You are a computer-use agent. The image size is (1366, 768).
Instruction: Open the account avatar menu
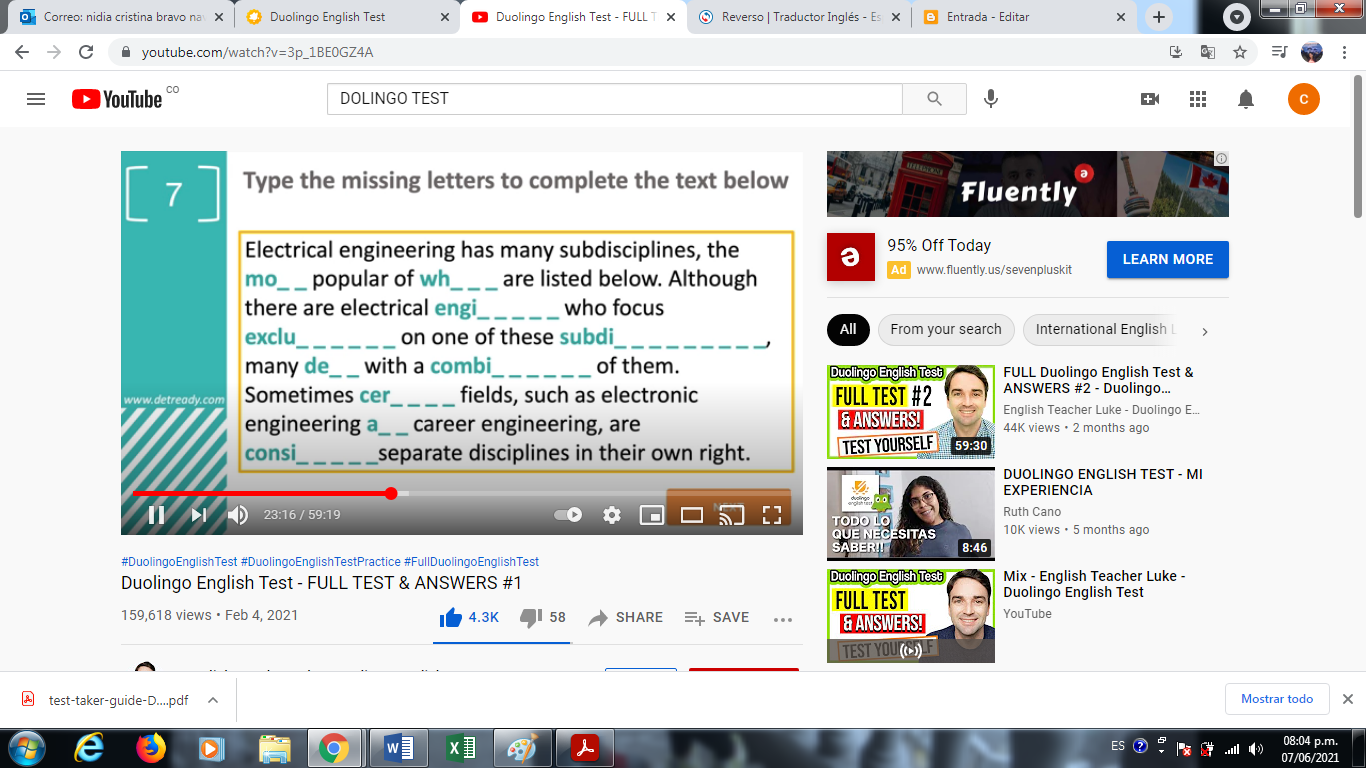tap(1304, 99)
